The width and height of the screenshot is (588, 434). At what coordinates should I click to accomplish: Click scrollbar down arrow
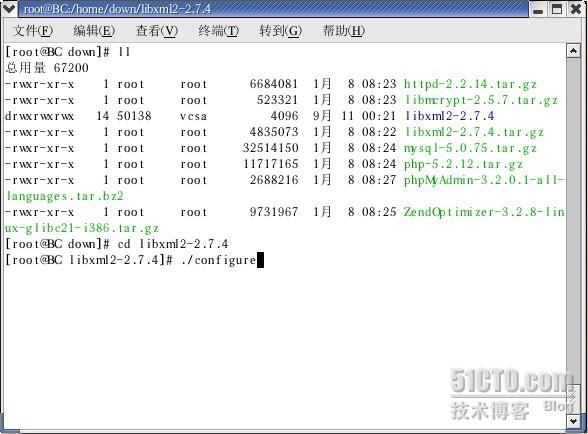point(573,422)
